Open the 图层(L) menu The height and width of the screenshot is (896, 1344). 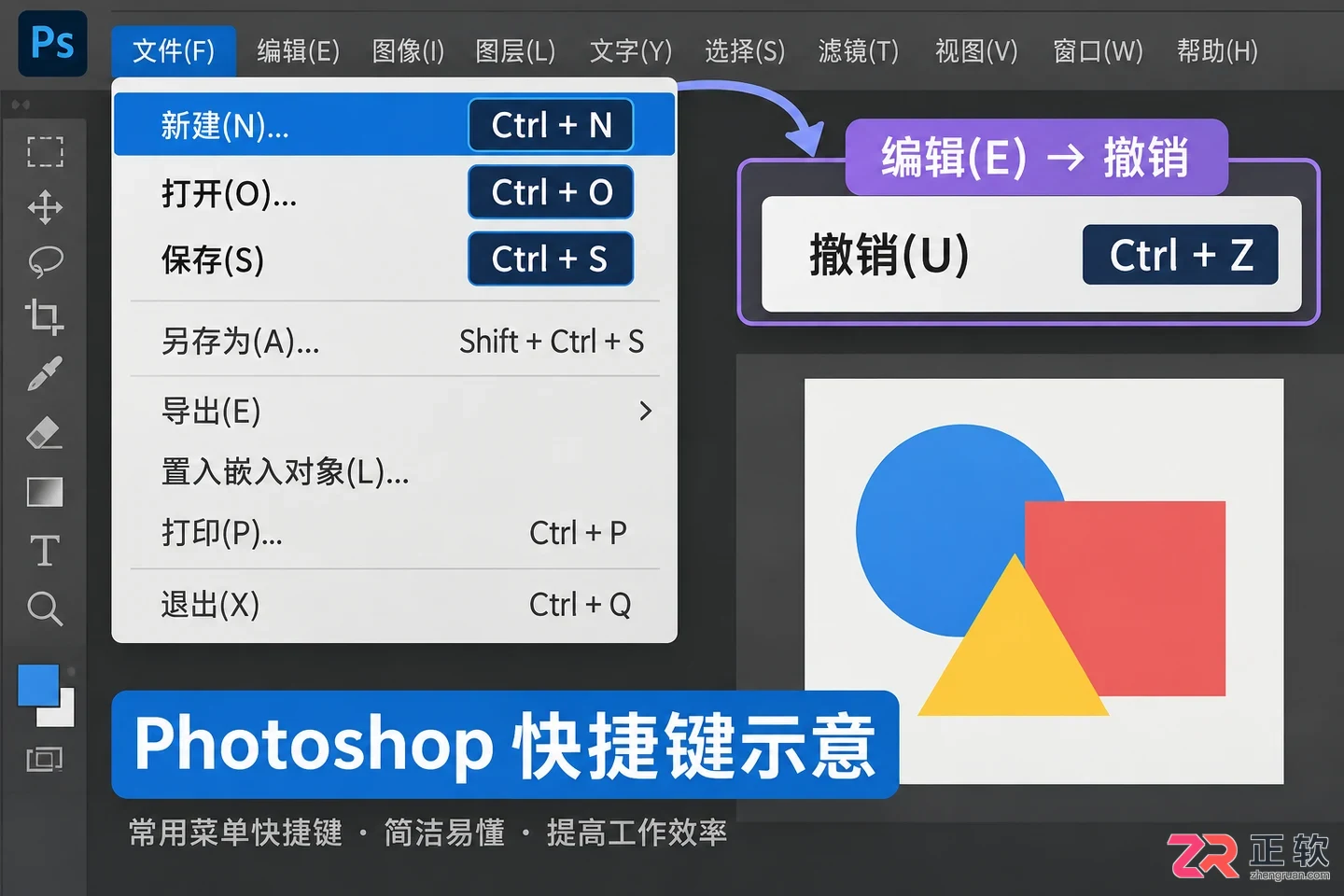tap(515, 50)
